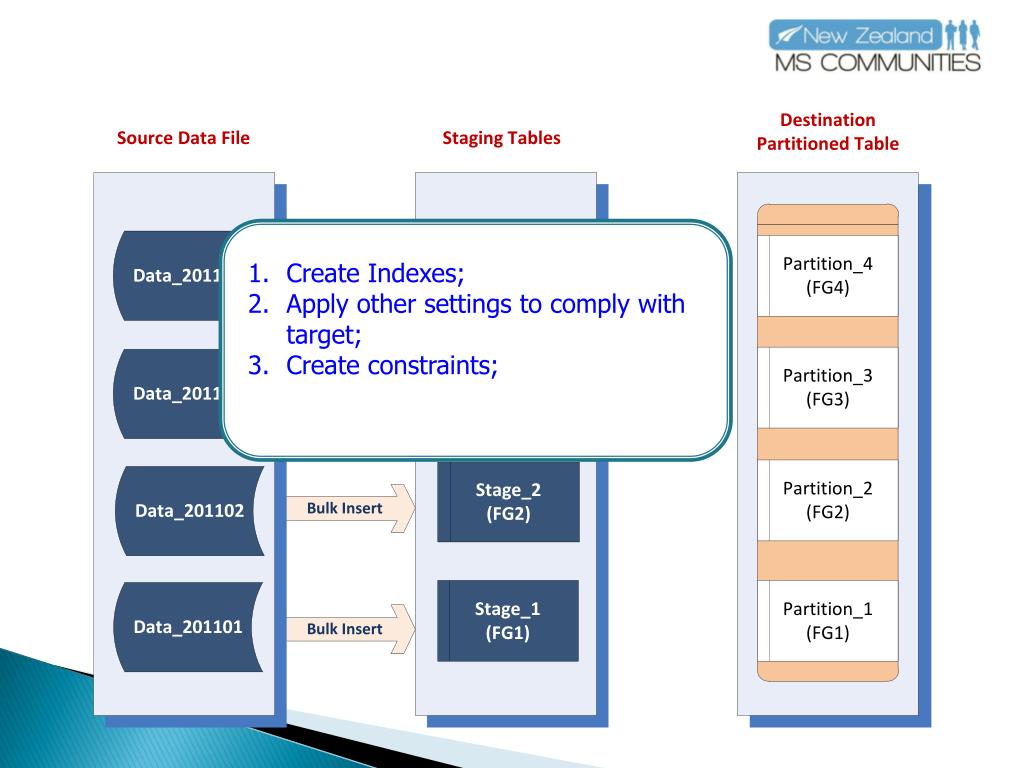
Task: Select the Partition_2 (FG2) block
Action: pos(827,500)
